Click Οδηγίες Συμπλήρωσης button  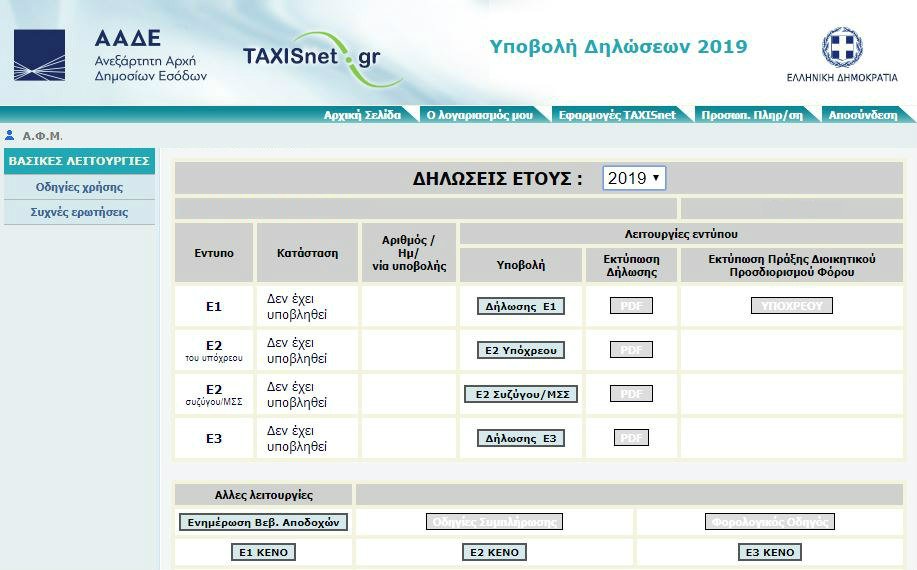click(x=494, y=521)
